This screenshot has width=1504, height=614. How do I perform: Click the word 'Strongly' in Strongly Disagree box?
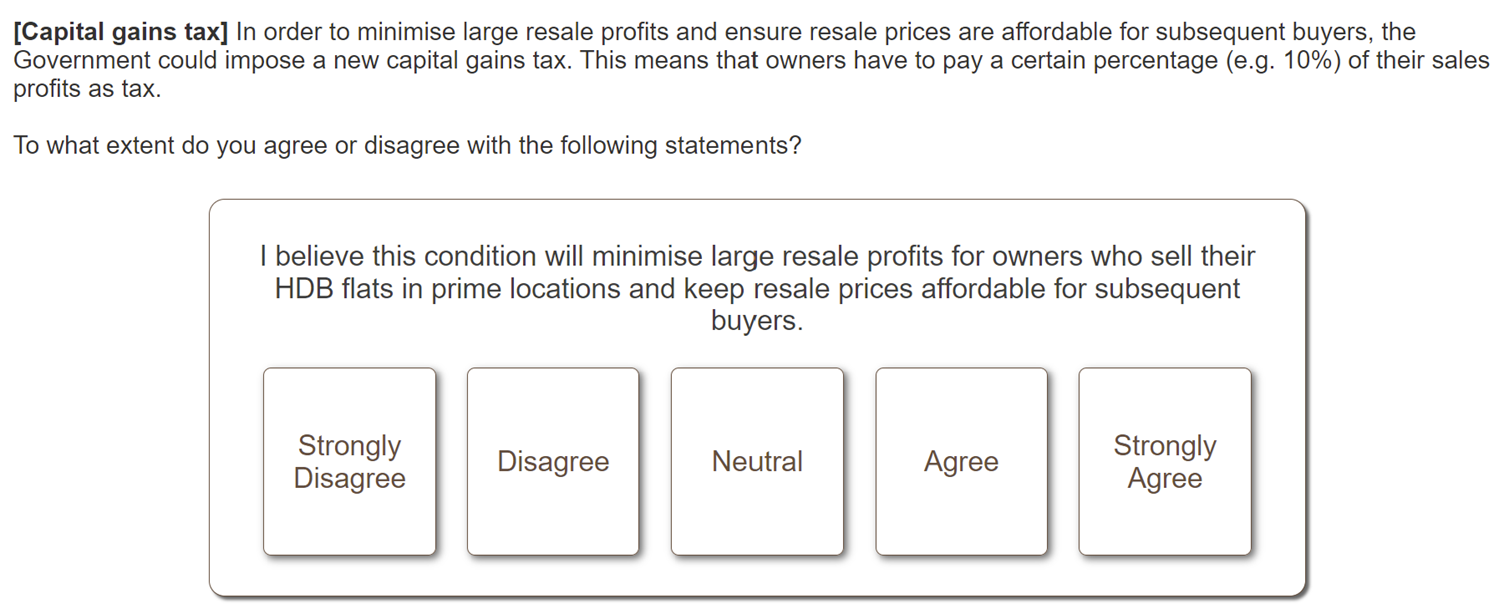349,445
